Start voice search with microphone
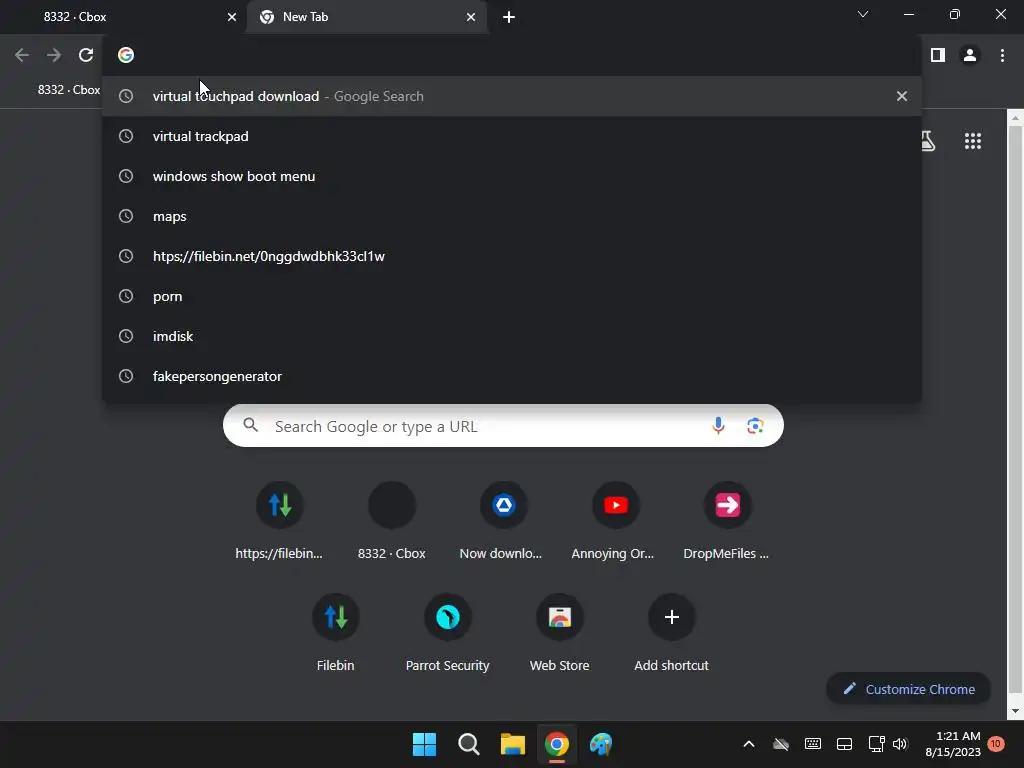 tap(718, 426)
